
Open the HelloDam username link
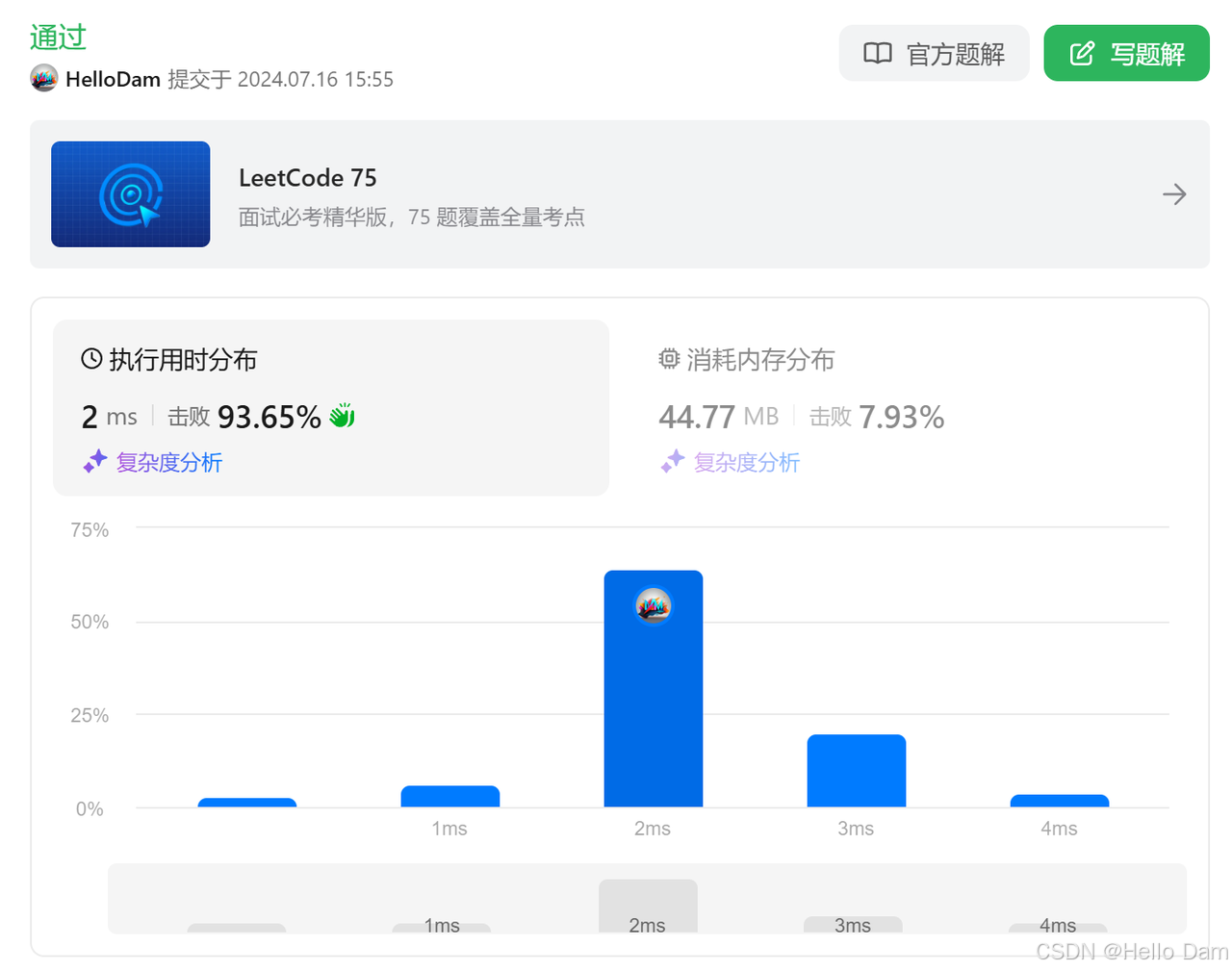pos(113,79)
